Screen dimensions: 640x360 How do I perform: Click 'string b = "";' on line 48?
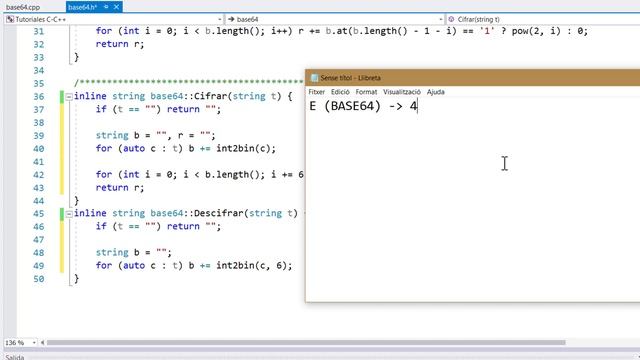pos(134,253)
